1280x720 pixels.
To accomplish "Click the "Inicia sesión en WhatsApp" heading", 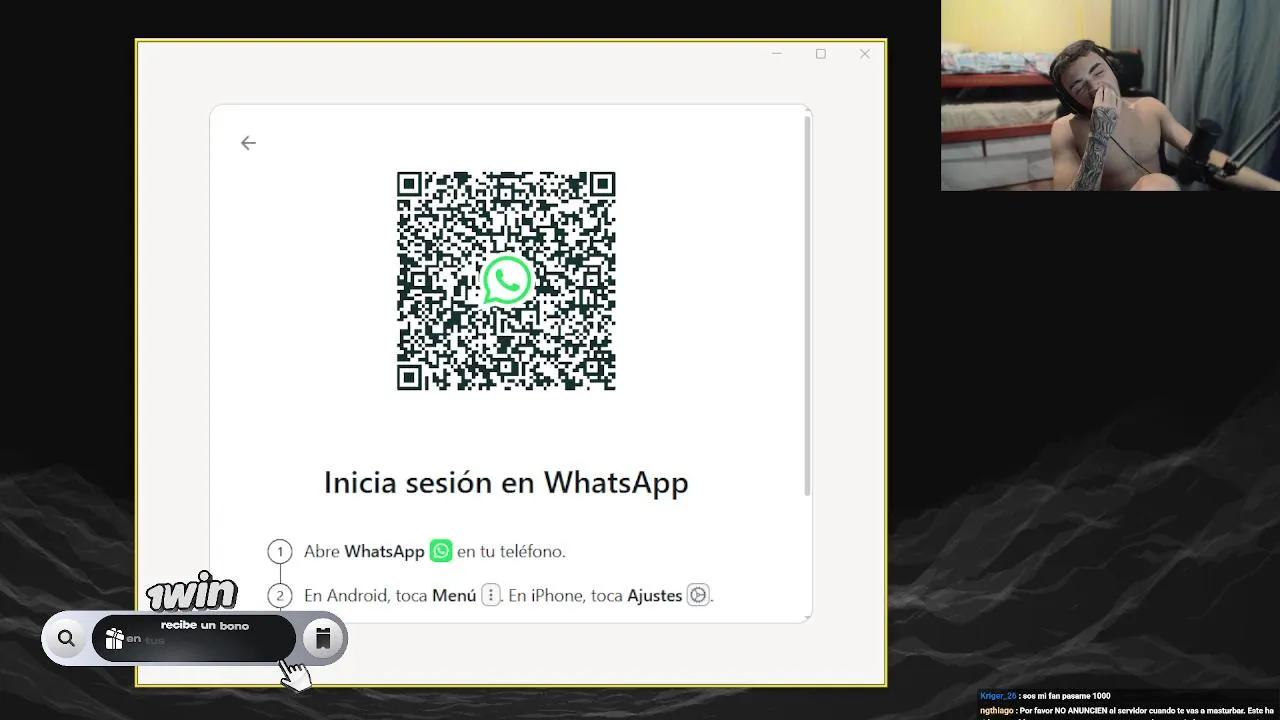I will click(506, 483).
